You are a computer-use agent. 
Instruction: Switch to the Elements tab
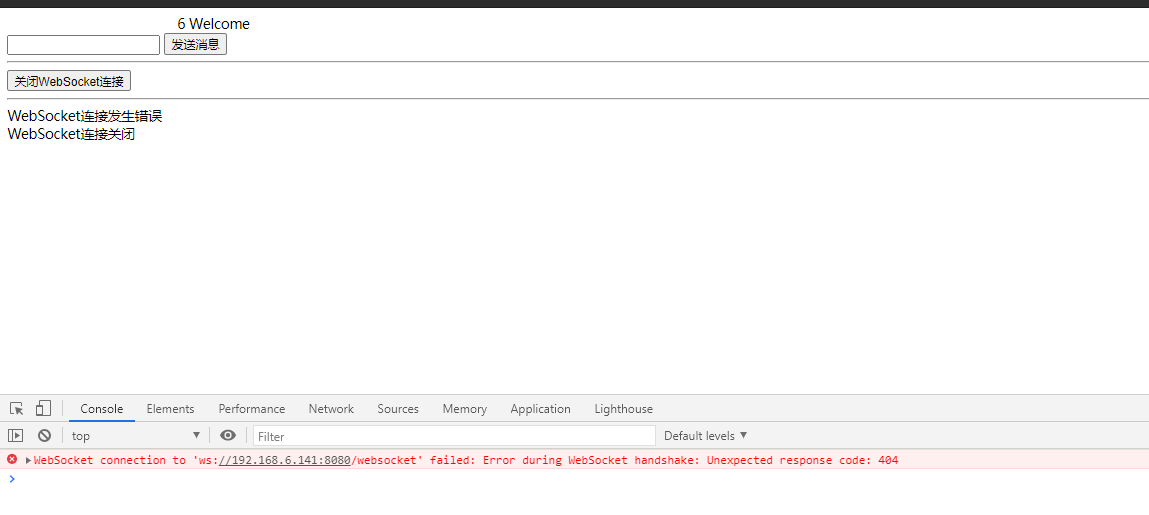170,409
